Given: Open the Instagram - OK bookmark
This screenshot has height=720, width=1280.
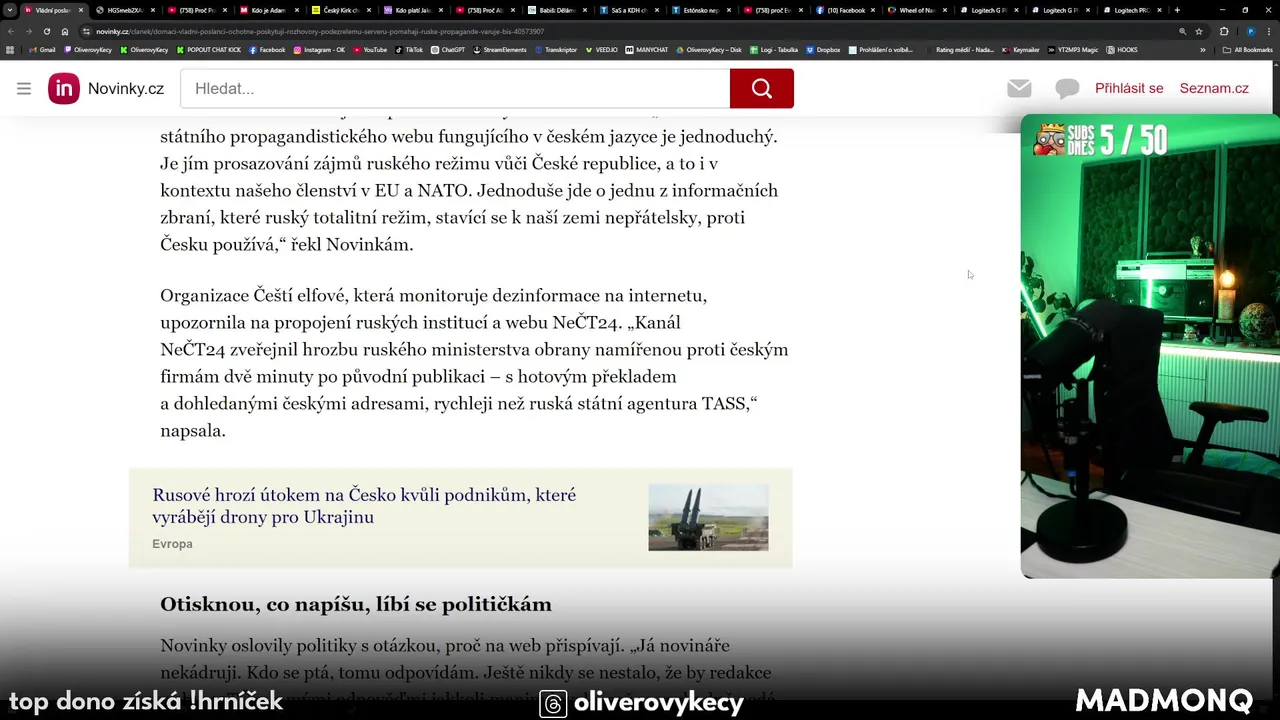Looking at the screenshot, I should (319, 49).
